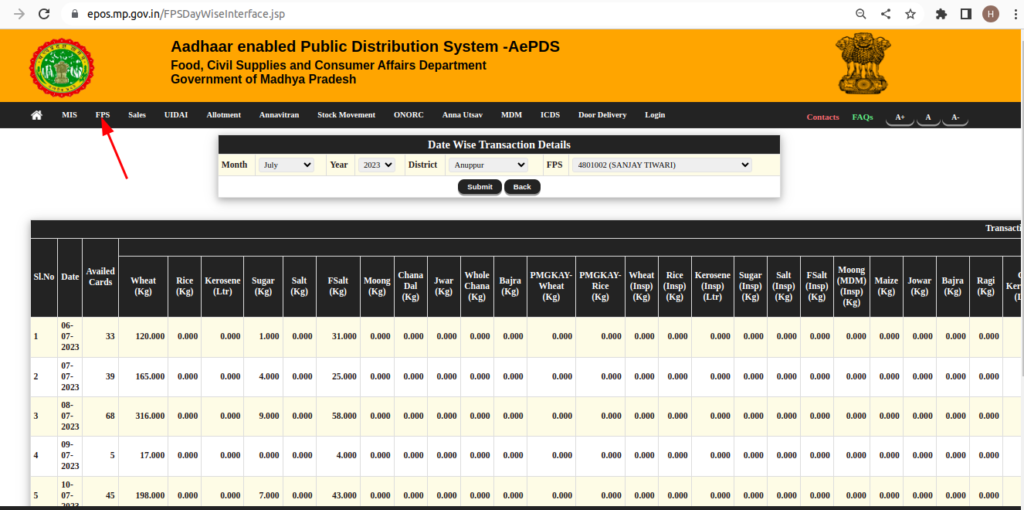
Task: Click wheat value 120.000
Action: (150, 336)
